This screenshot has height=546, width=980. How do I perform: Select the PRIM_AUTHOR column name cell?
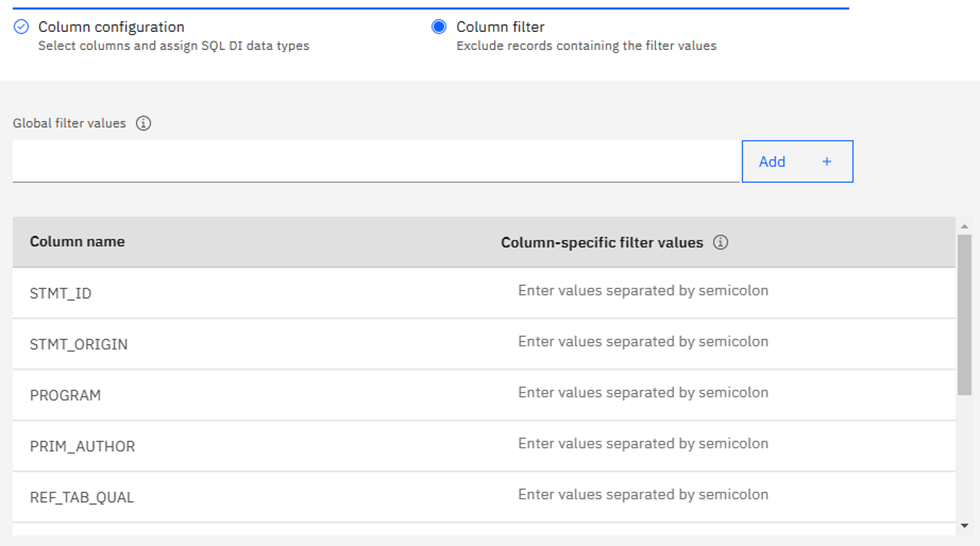[x=82, y=447]
